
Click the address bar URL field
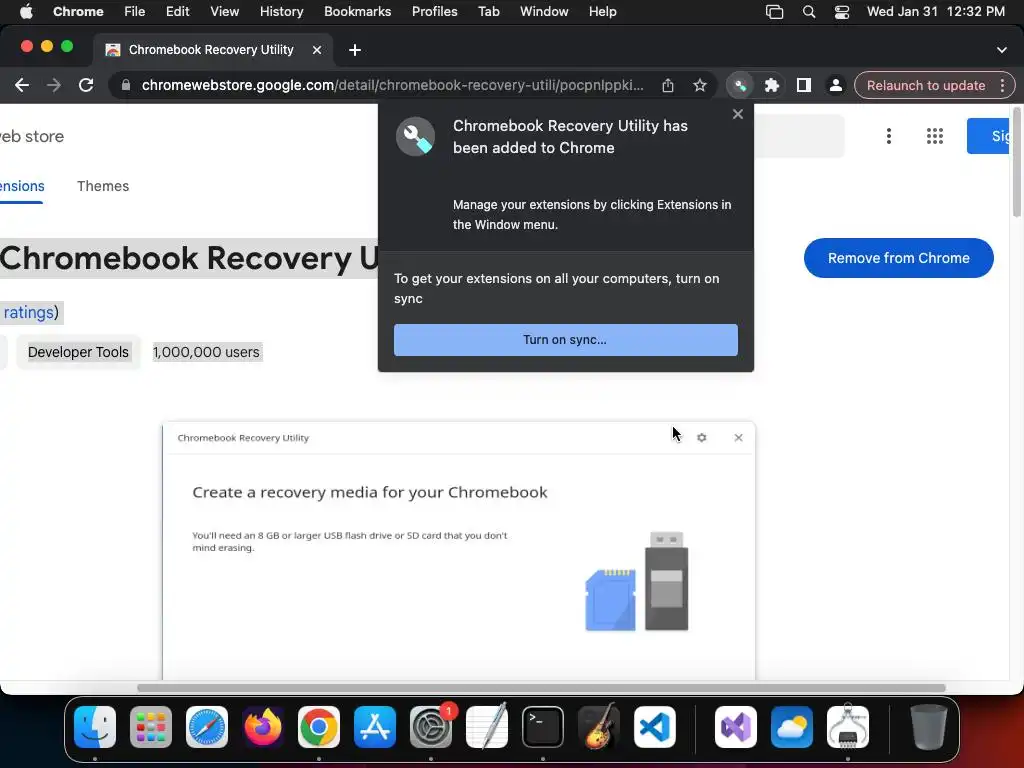coord(392,86)
